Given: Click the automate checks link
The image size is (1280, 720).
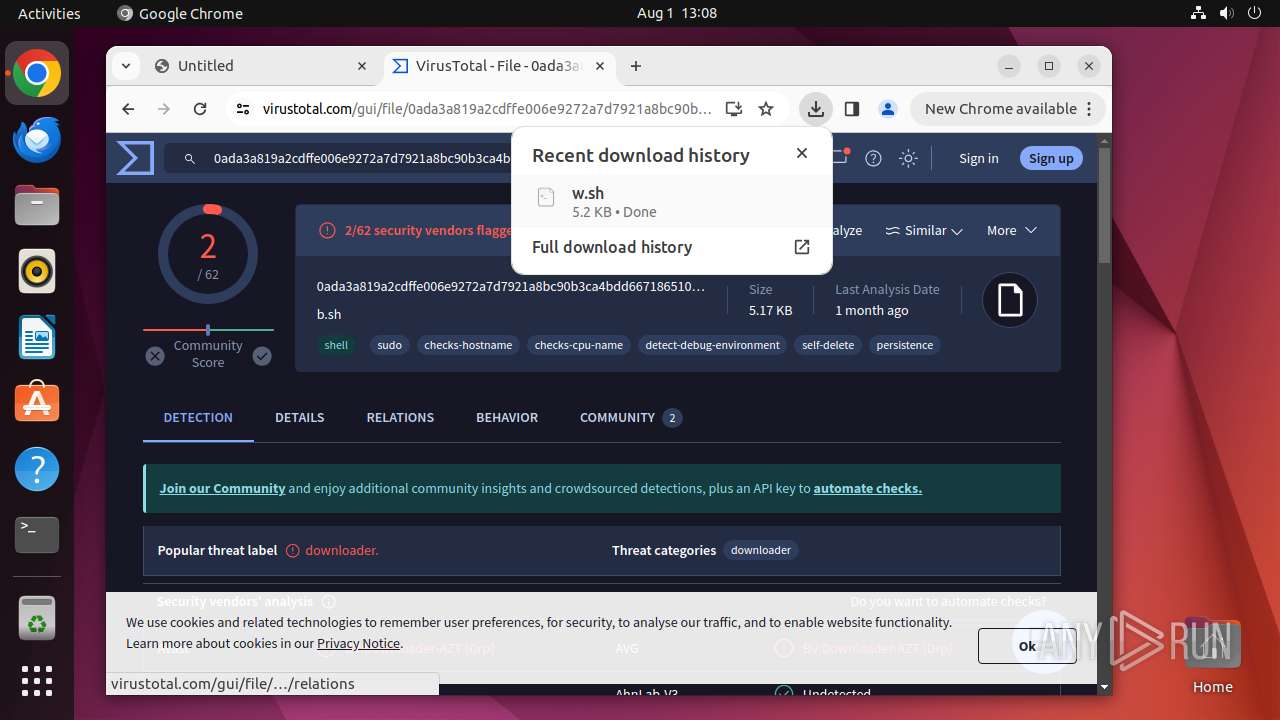Looking at the screenshot, I should (x=868, y=488).
